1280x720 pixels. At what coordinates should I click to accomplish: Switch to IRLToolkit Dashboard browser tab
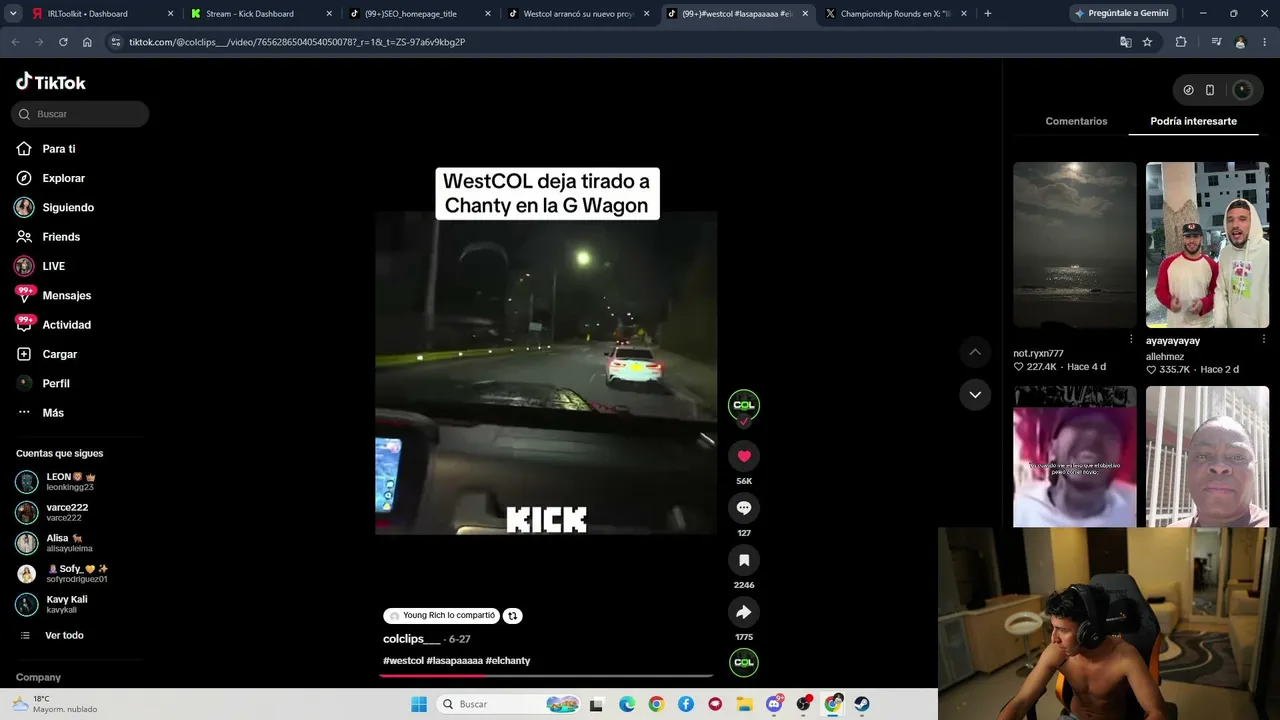coord(103,14)
